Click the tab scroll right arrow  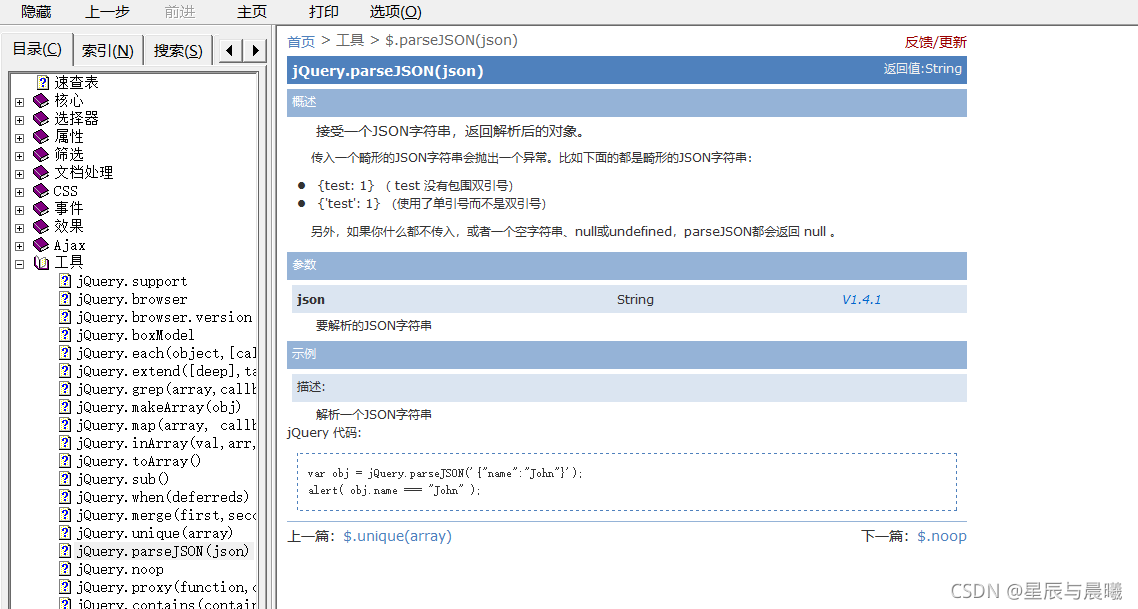[x=255, y=50]
